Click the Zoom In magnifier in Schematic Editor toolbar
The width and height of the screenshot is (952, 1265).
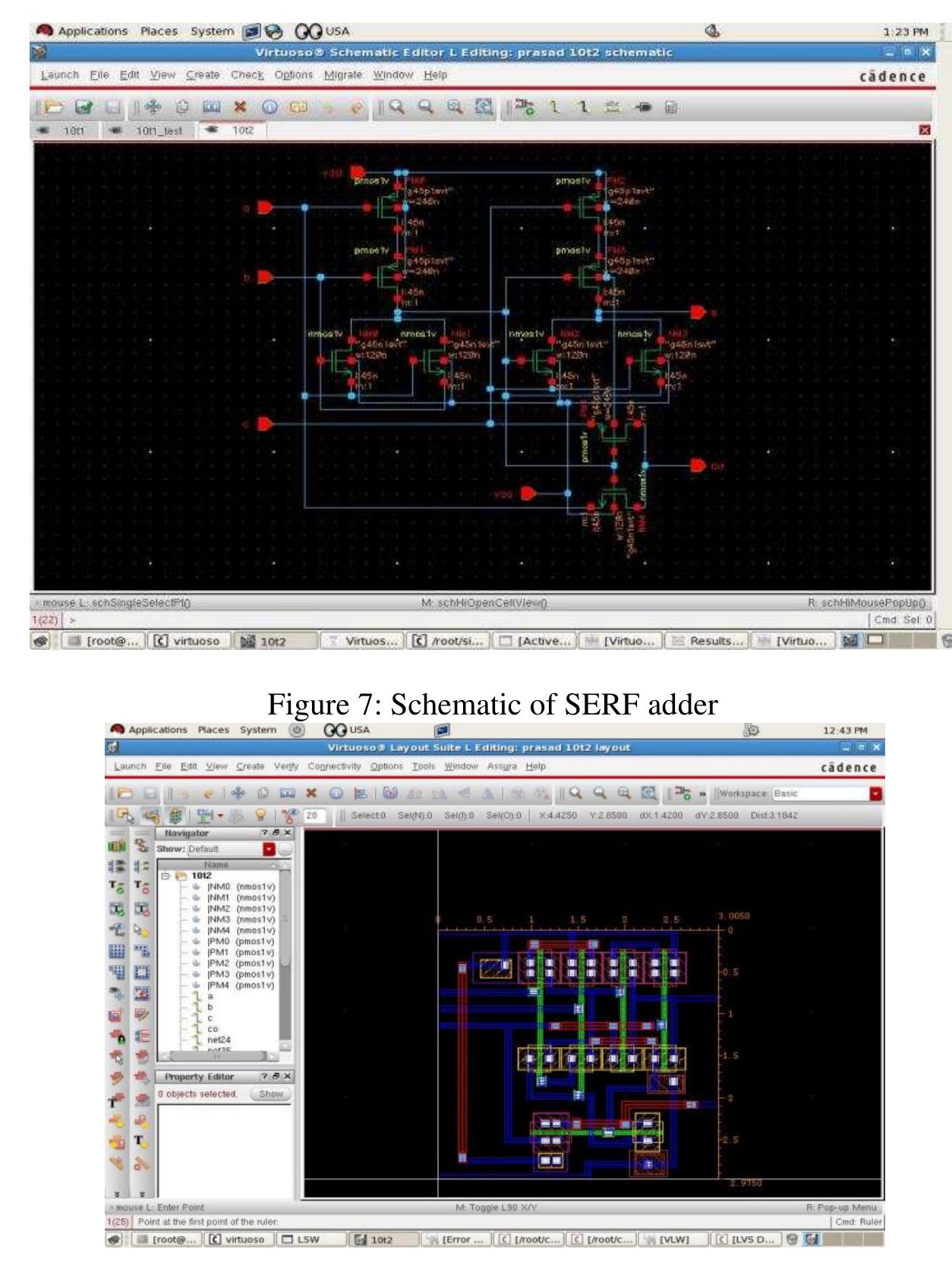pos(397,108)
